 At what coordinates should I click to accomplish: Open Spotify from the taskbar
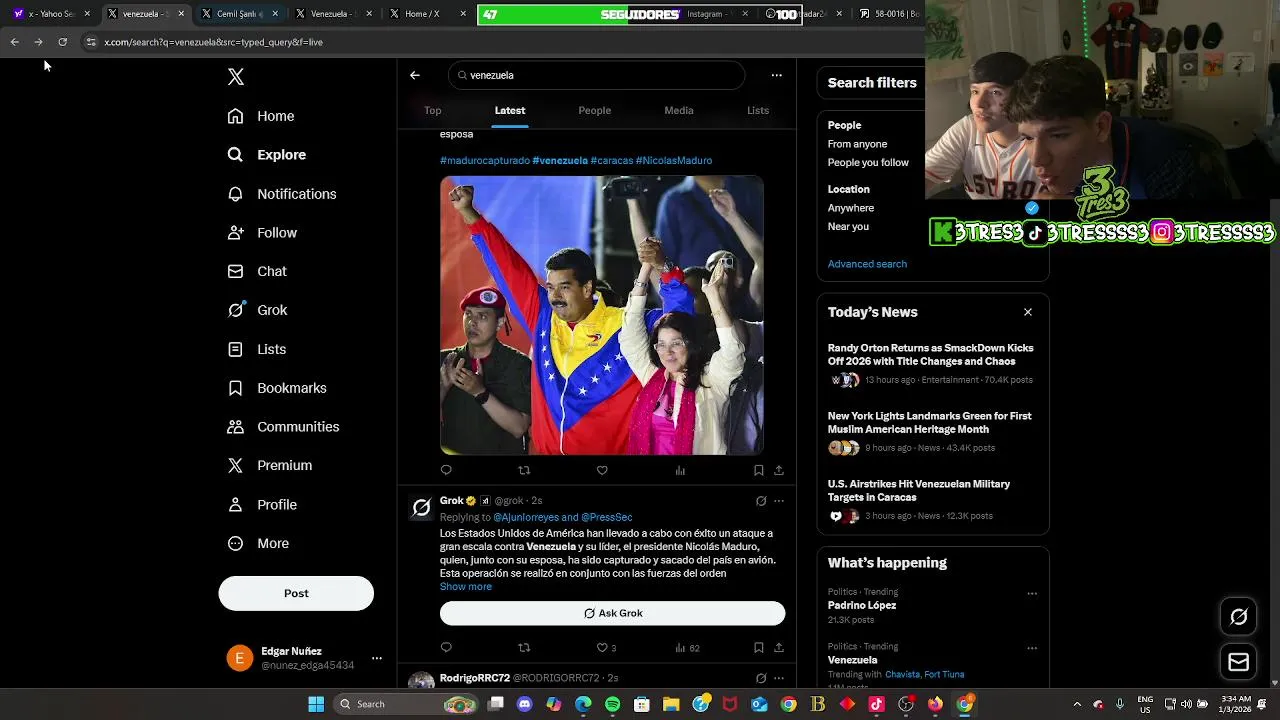[x=612, y=704]
